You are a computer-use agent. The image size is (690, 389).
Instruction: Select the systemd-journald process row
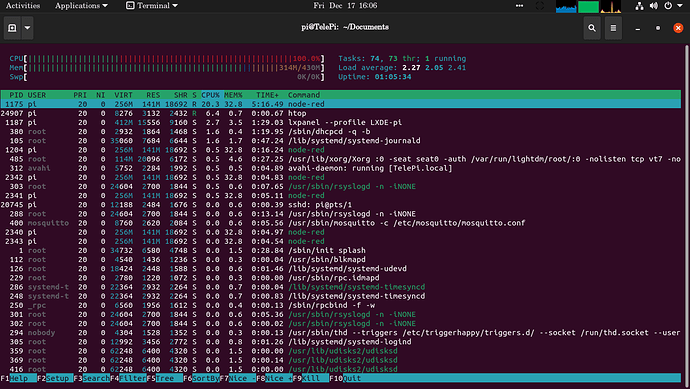tap(341, 141)
